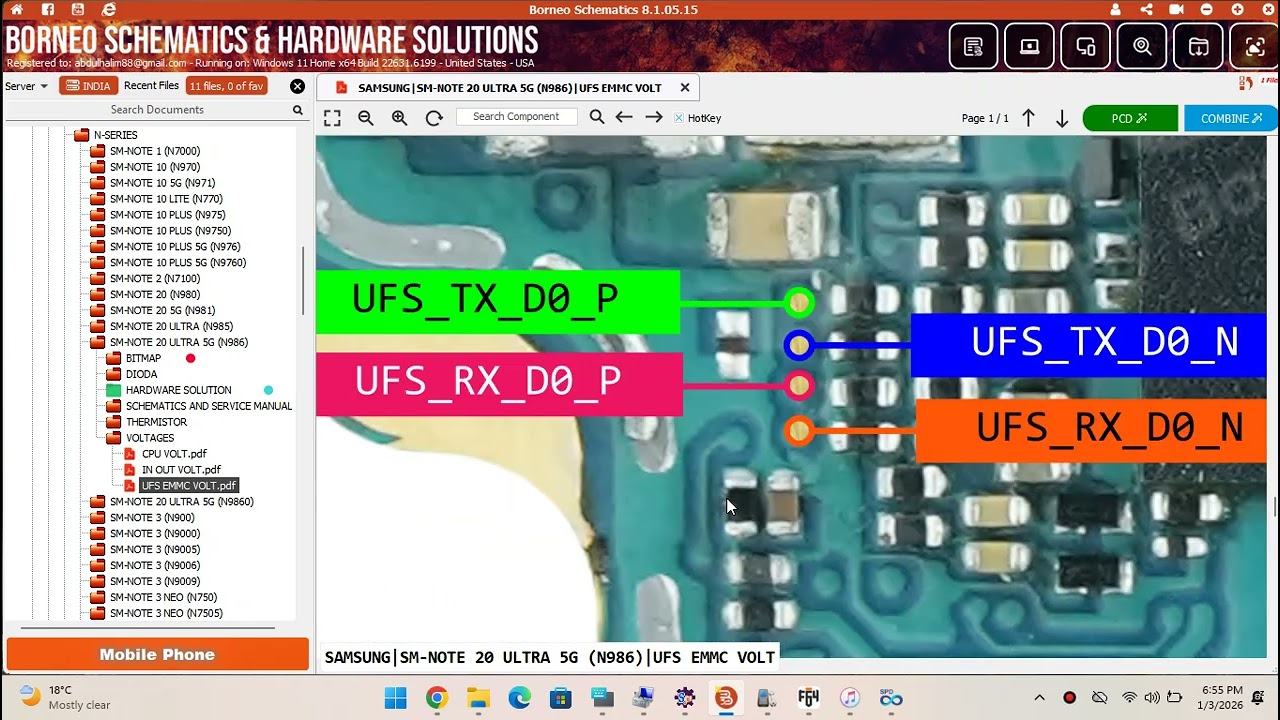The image size is (1280, 720).
Task: Select the Recent Files tab
Action: coord(152,86)
